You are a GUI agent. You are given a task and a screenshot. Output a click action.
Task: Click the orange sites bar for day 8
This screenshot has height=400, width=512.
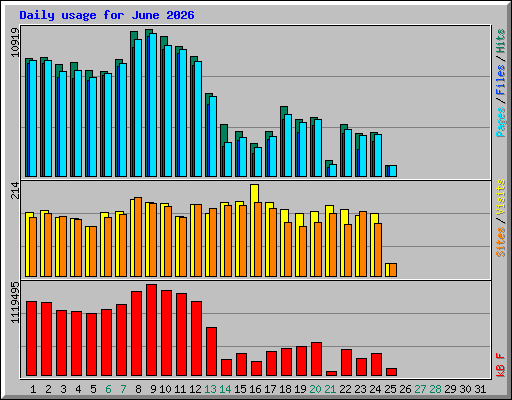(138, 237)
